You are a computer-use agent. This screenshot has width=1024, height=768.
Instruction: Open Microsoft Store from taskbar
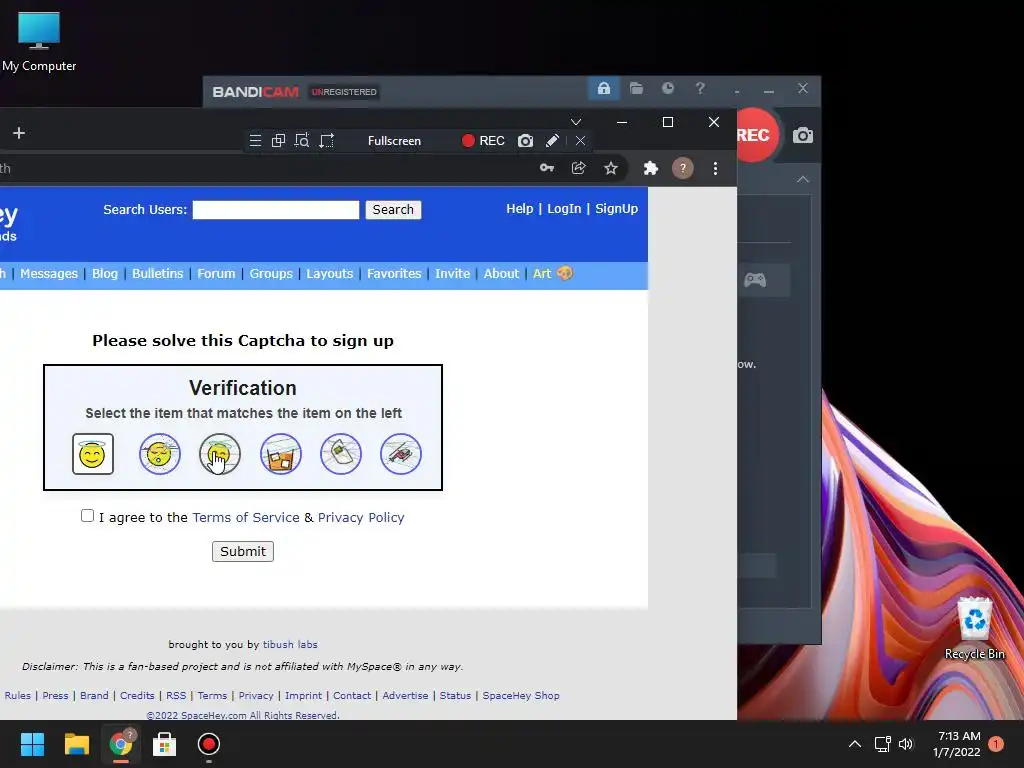[164, 744]
